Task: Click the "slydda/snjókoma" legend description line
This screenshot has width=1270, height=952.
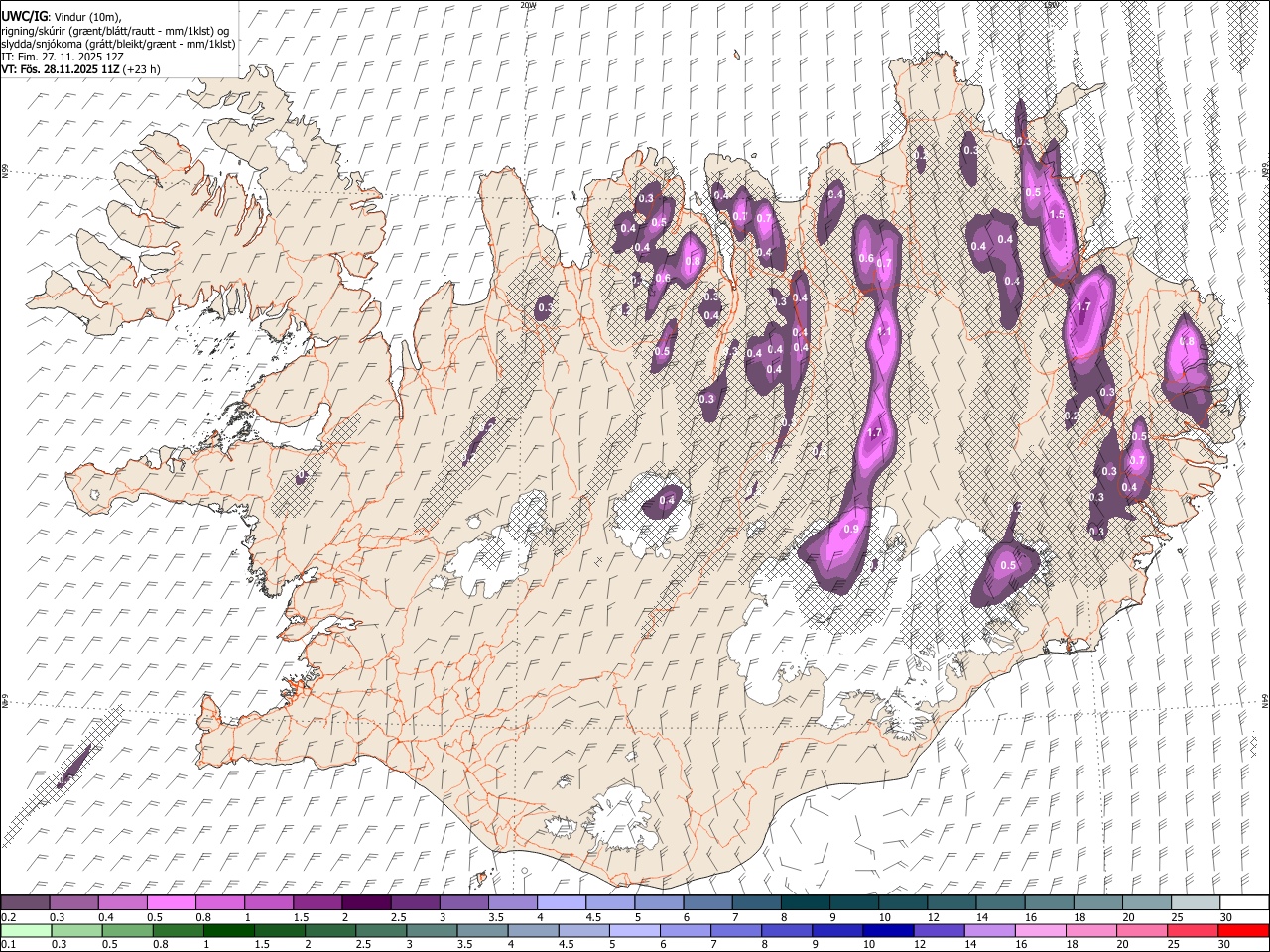Action: pyautogui.click(x=118, y=44)
